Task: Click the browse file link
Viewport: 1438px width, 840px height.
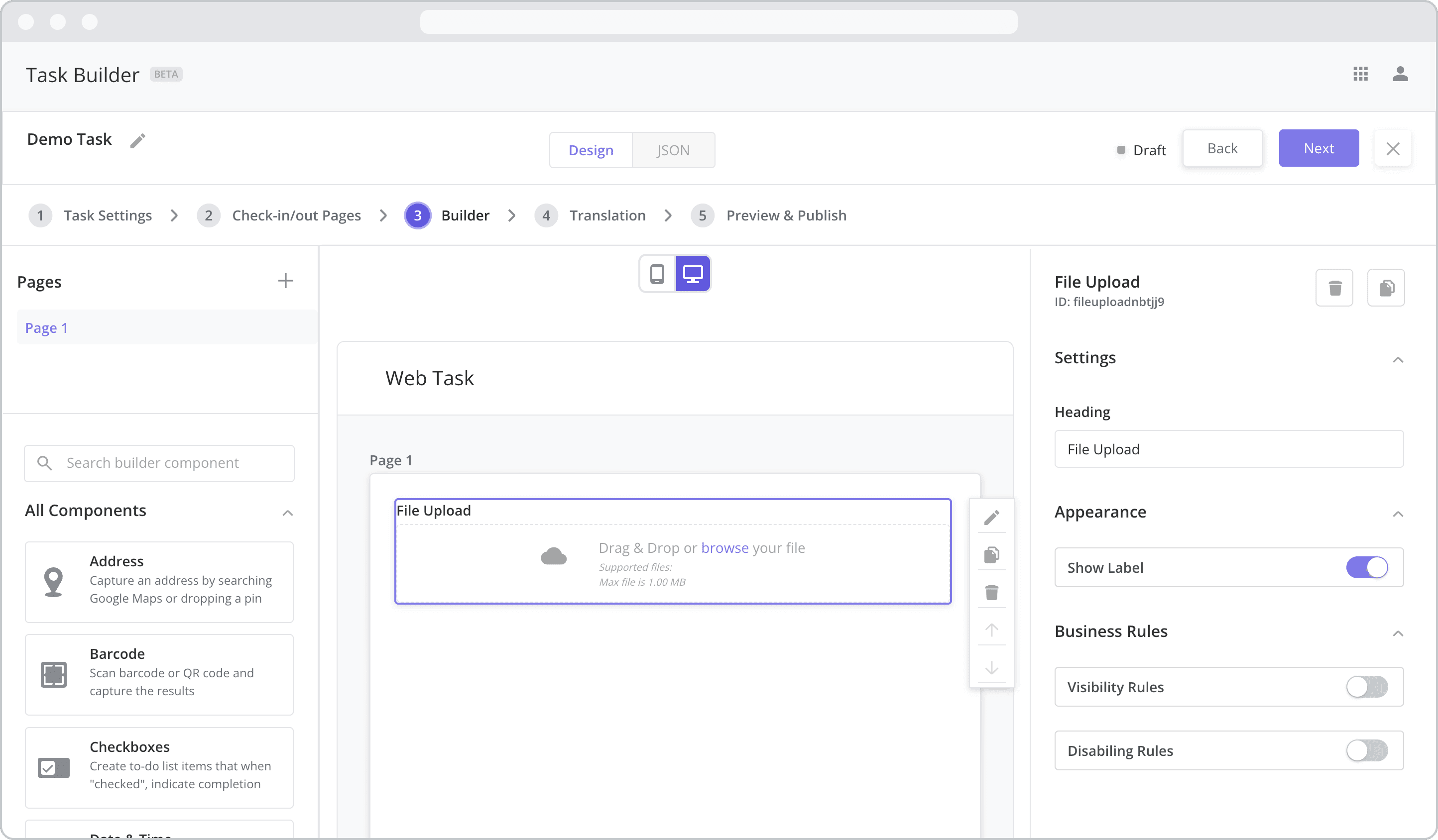Action: pos(724,548)
